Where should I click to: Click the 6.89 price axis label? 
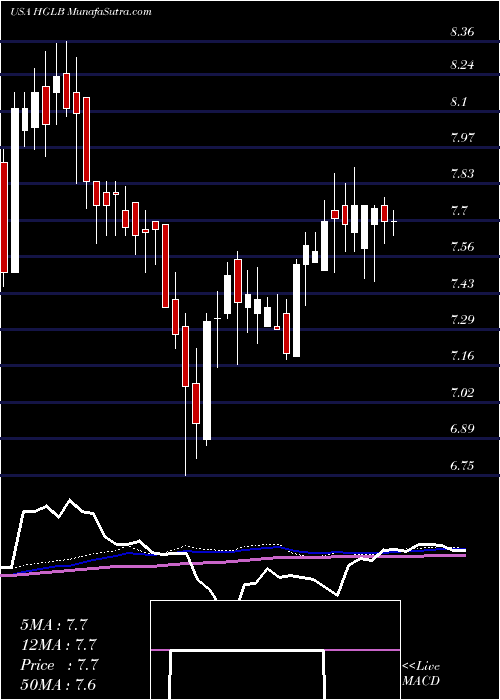[x=462, y=429]
